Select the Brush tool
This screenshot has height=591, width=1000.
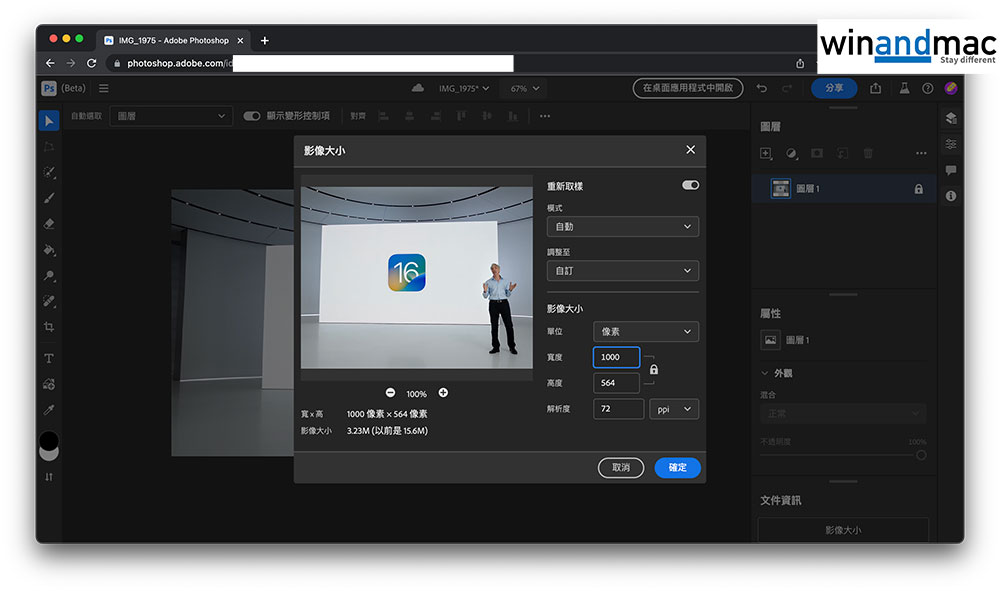tap(49, 198)
